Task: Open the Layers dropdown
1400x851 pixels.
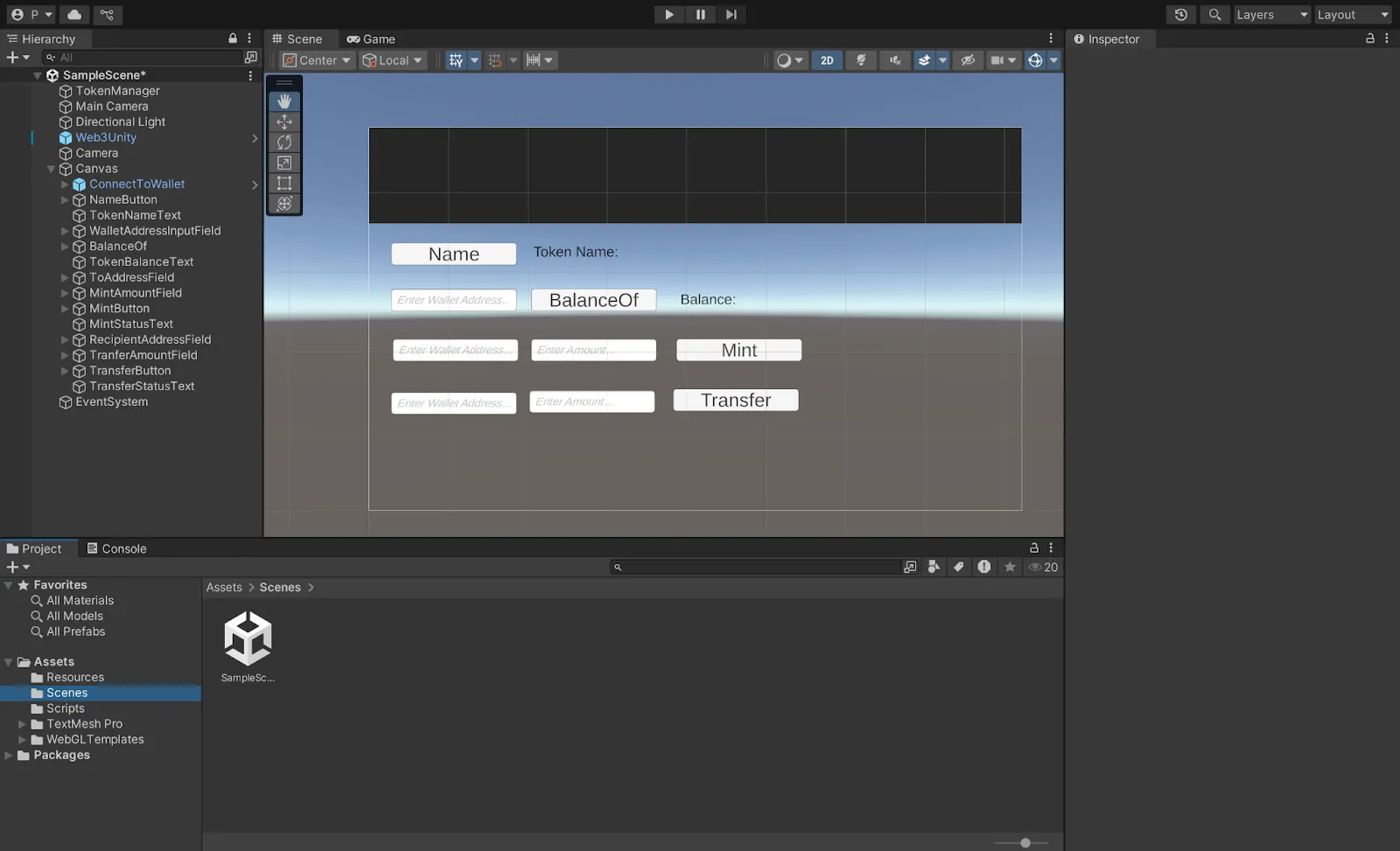Action: tap(1271, 15)
